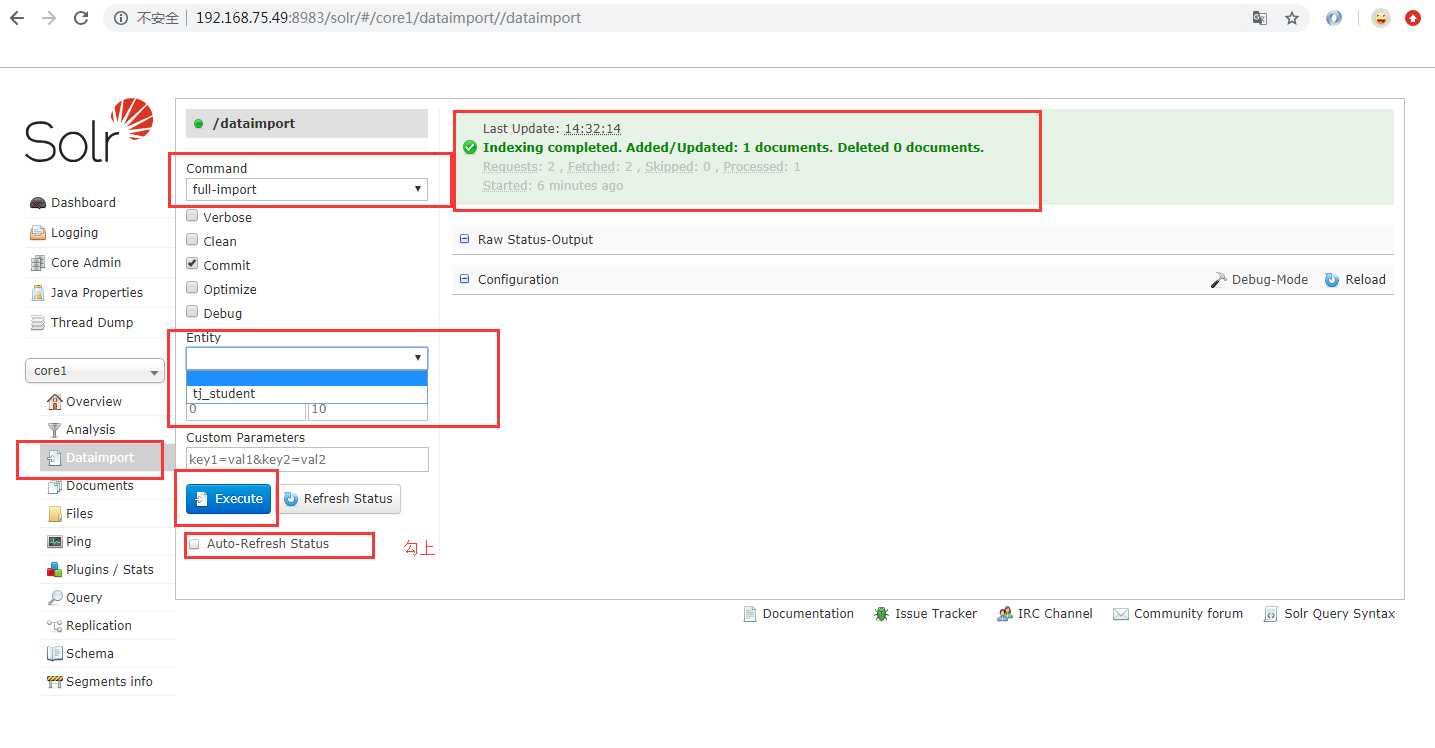
Task: Click the Issue Tracker bug icon
Action: click(x=881, y=614)
